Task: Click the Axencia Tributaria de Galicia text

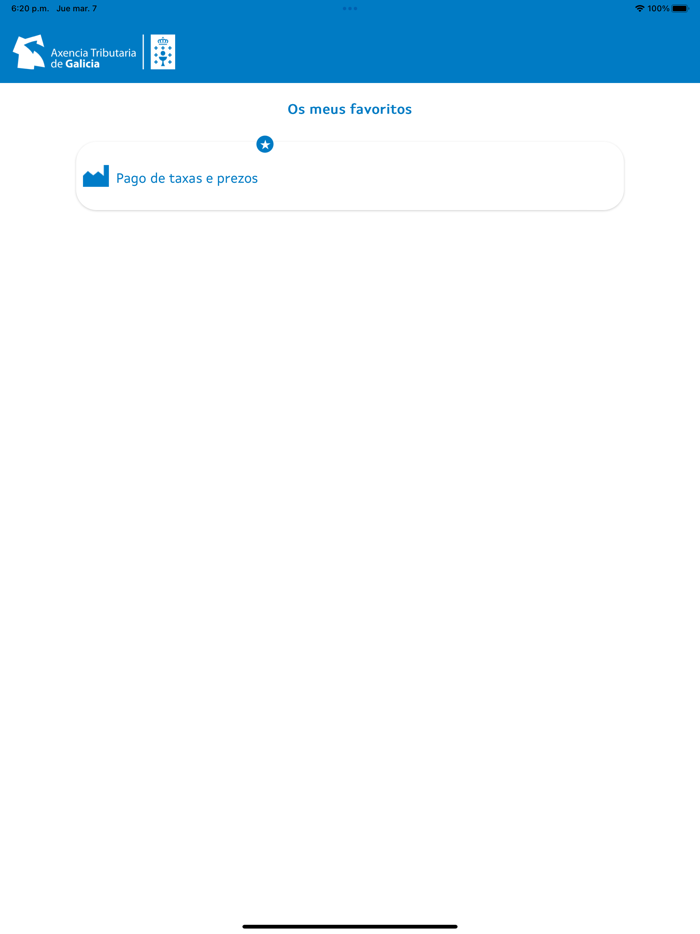Action: tap(93, 58)
